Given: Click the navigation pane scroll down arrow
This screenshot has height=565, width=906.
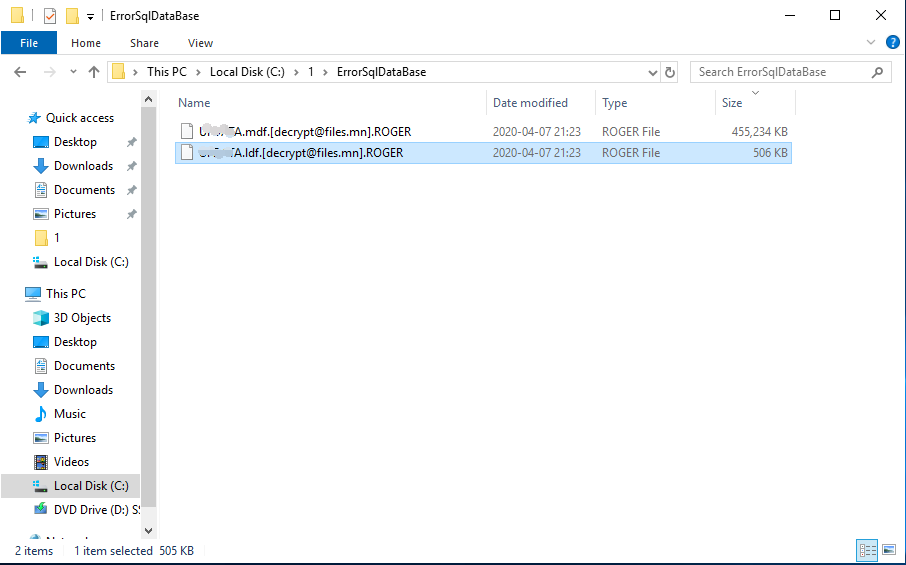Looking at the screenshot, I should coord(148,530).
